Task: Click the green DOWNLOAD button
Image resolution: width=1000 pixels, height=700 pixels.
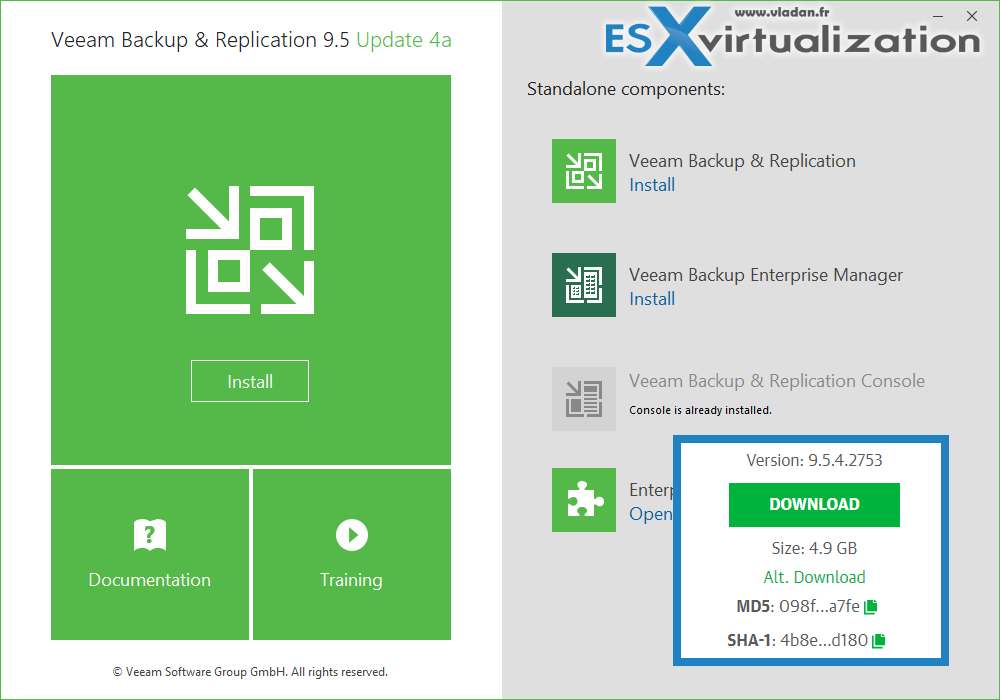Action: click(x=814, y=505)
